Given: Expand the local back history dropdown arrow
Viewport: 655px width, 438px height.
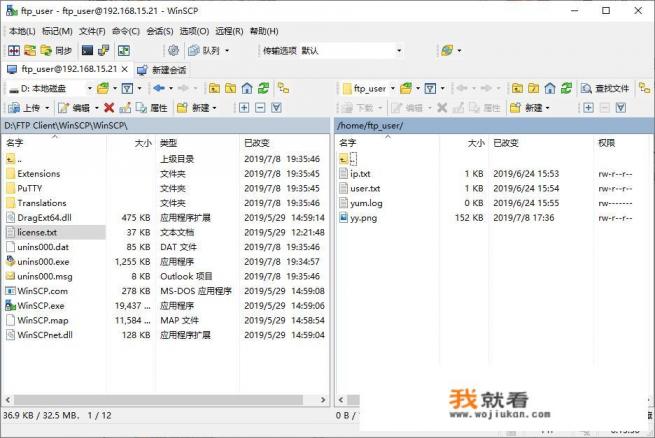Looking at the screenshot, I should 171,88.
